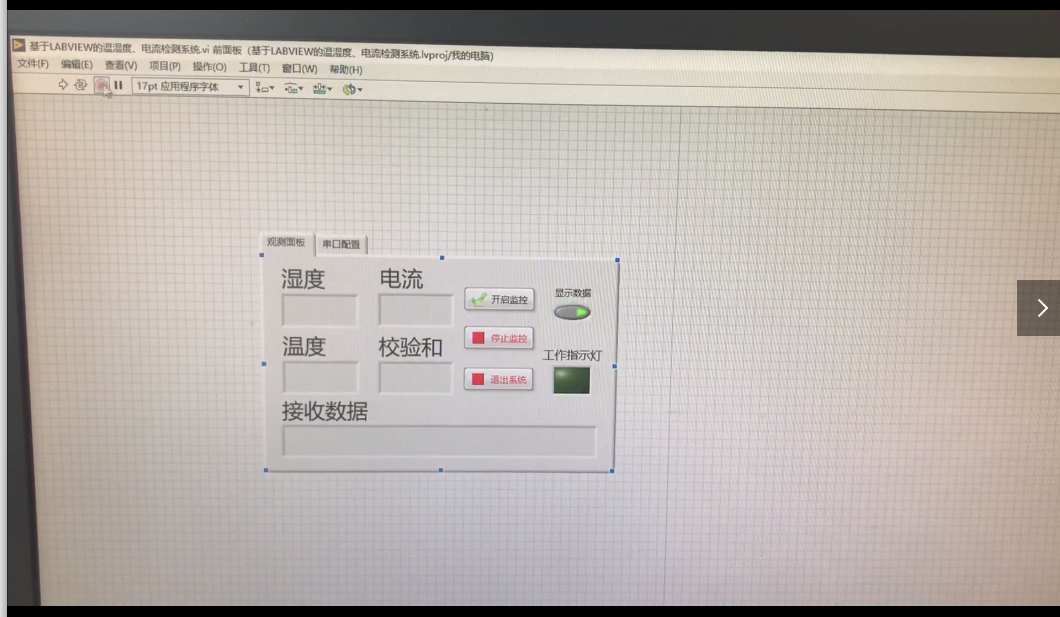Click the 电流 label
1060x617 pixels.
tap(401, 278)
